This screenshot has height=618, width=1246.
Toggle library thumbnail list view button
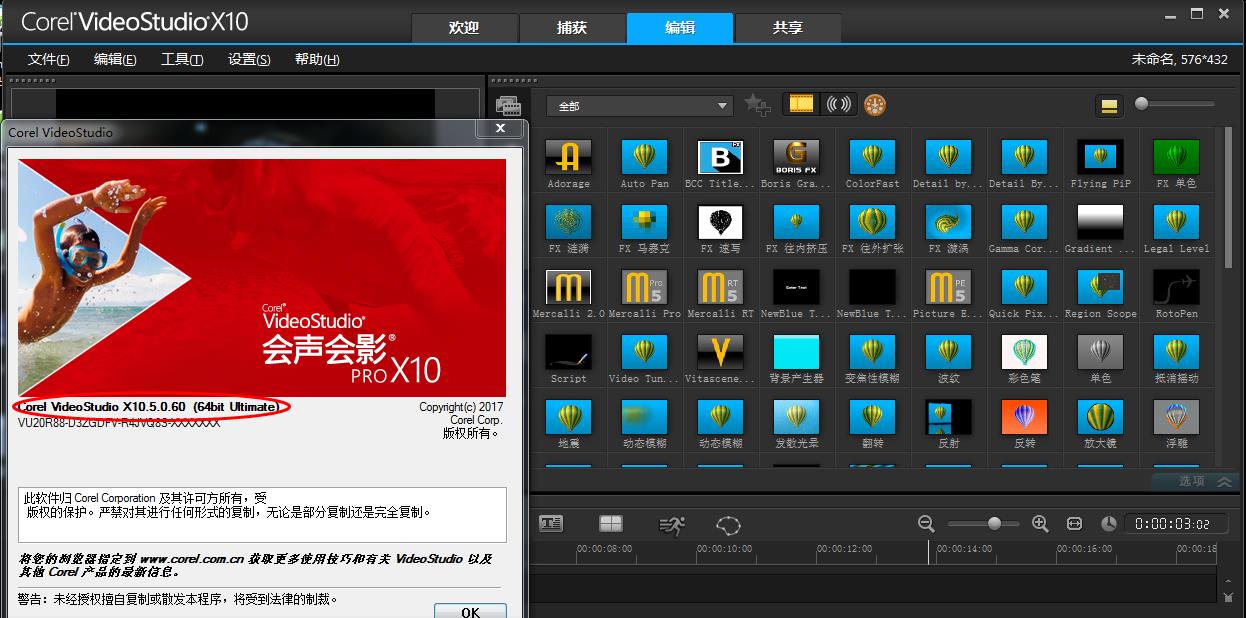pos(1108,106)
